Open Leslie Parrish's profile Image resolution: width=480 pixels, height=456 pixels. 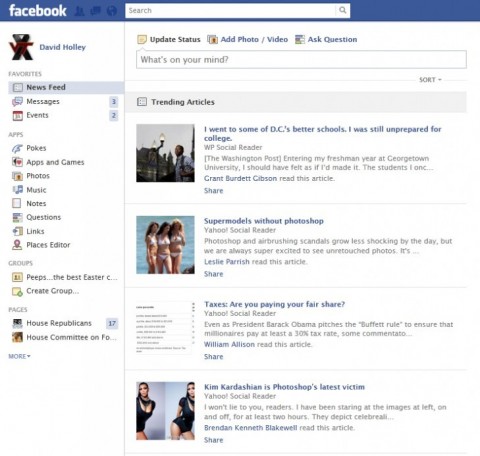227,262
